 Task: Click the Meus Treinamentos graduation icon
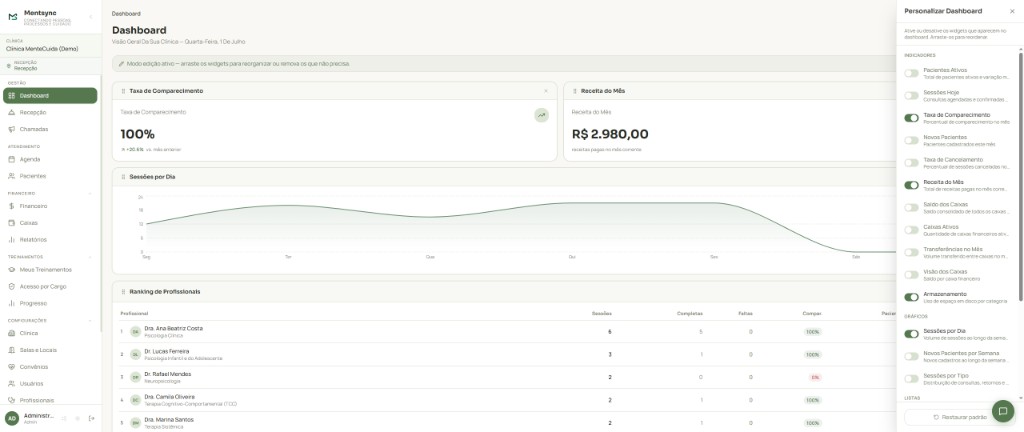click(12, 270)
